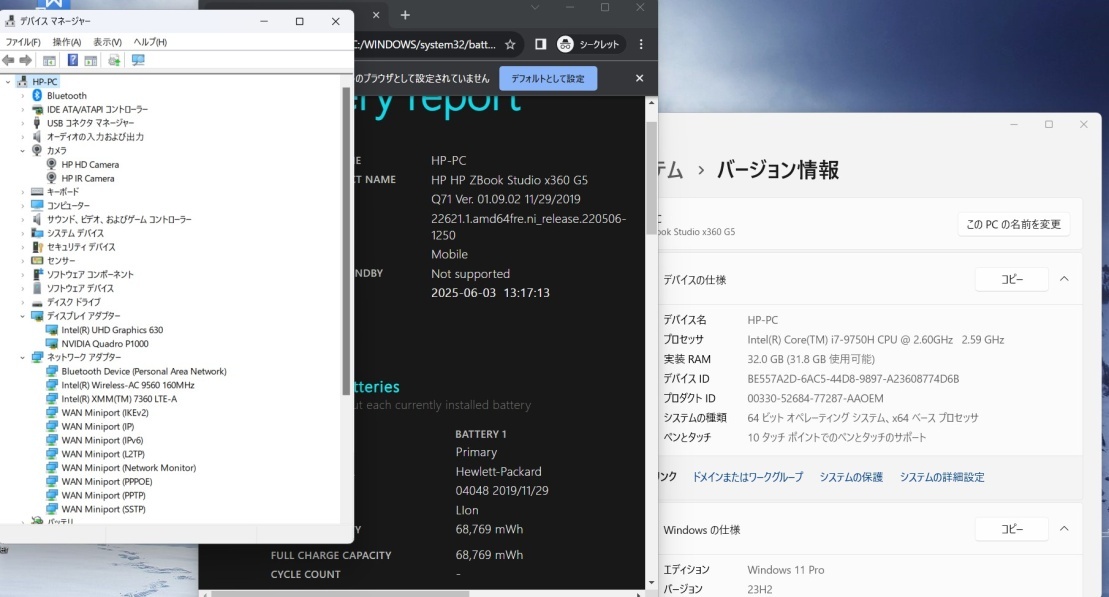
Task: Click この PC の名前を変更 button
Action: pos(1014,224)
